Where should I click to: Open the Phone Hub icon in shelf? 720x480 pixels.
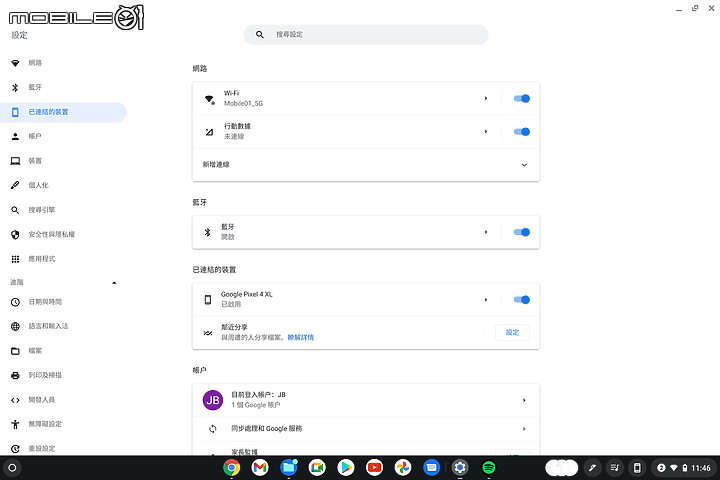pyautogui.click(x=637, y=468)
